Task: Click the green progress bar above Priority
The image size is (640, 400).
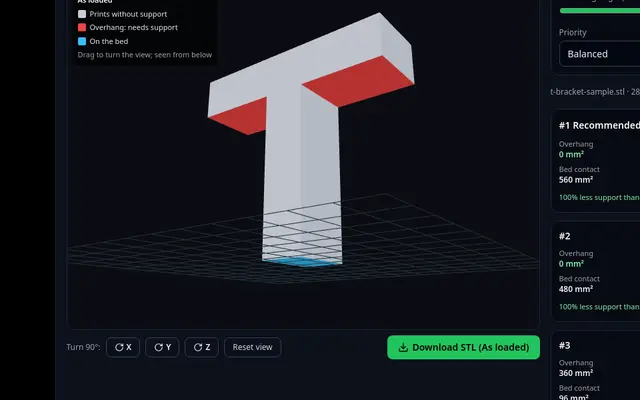Action: tap(600, 11)
